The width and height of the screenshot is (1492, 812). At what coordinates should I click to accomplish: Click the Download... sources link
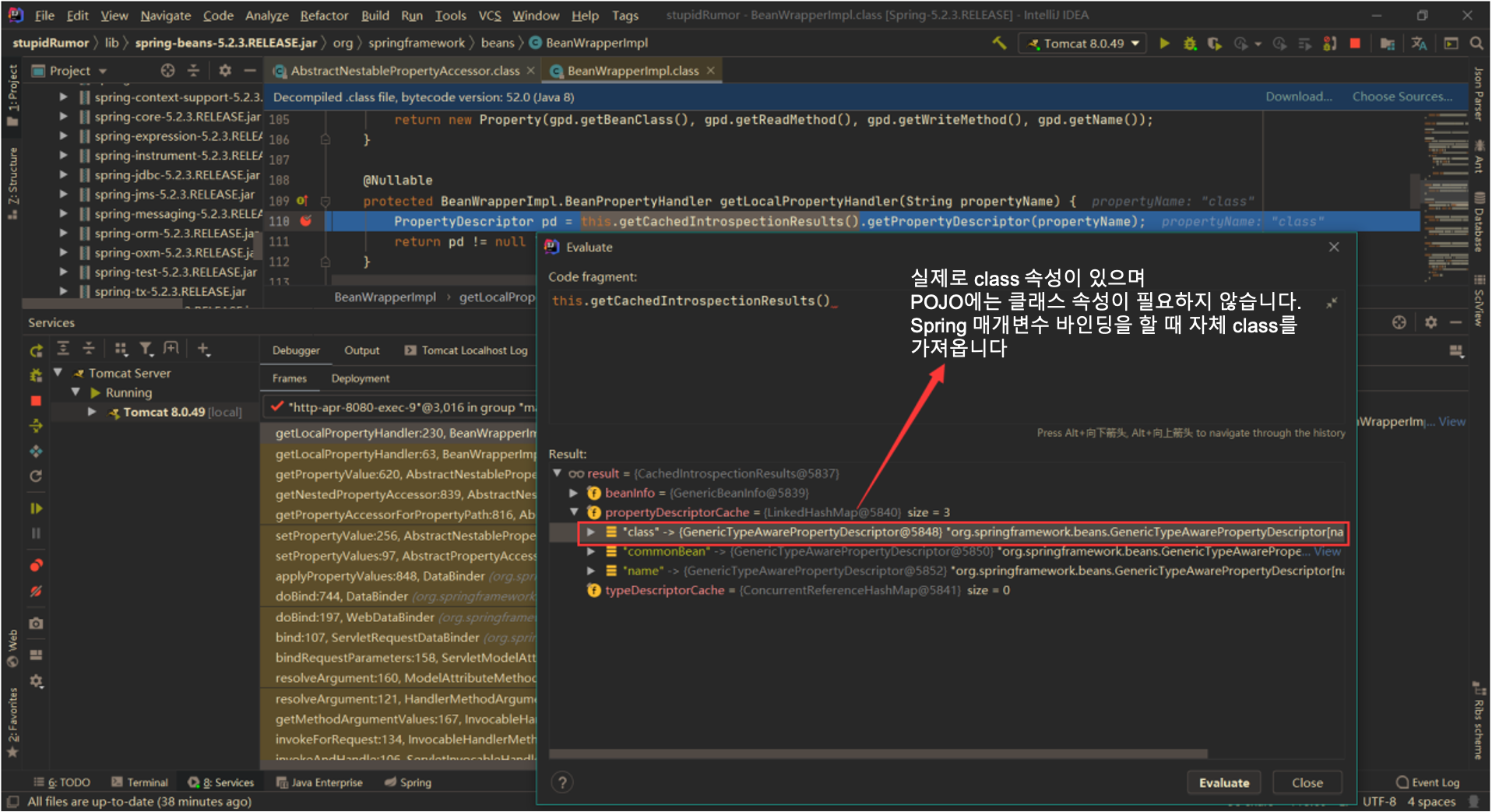click(x=1298, y=97)
